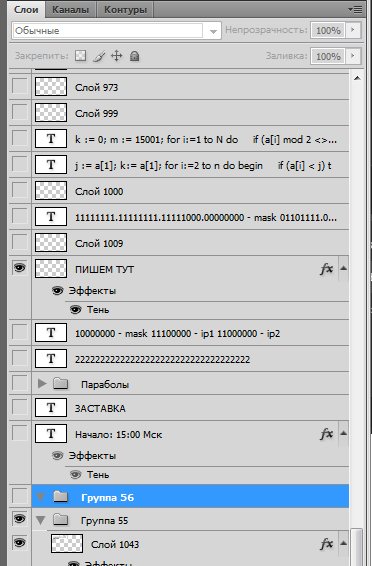Screen dimensions: 372x566
Task: Click thumbnail of ПИШЕМ ТУТ layer
Action: pyautogui.click(x=51, y=268)
